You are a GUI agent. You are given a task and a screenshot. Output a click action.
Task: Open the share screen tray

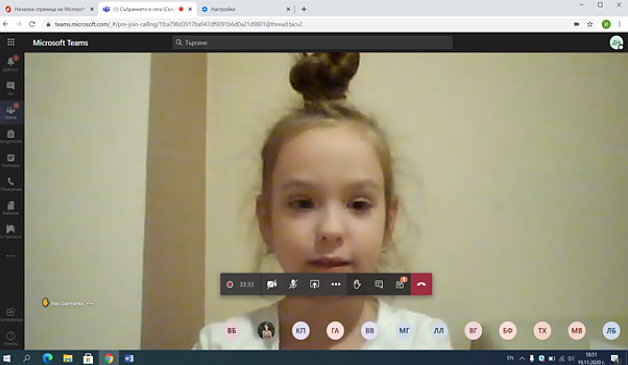pyautogui.click(x=314, y=284)
